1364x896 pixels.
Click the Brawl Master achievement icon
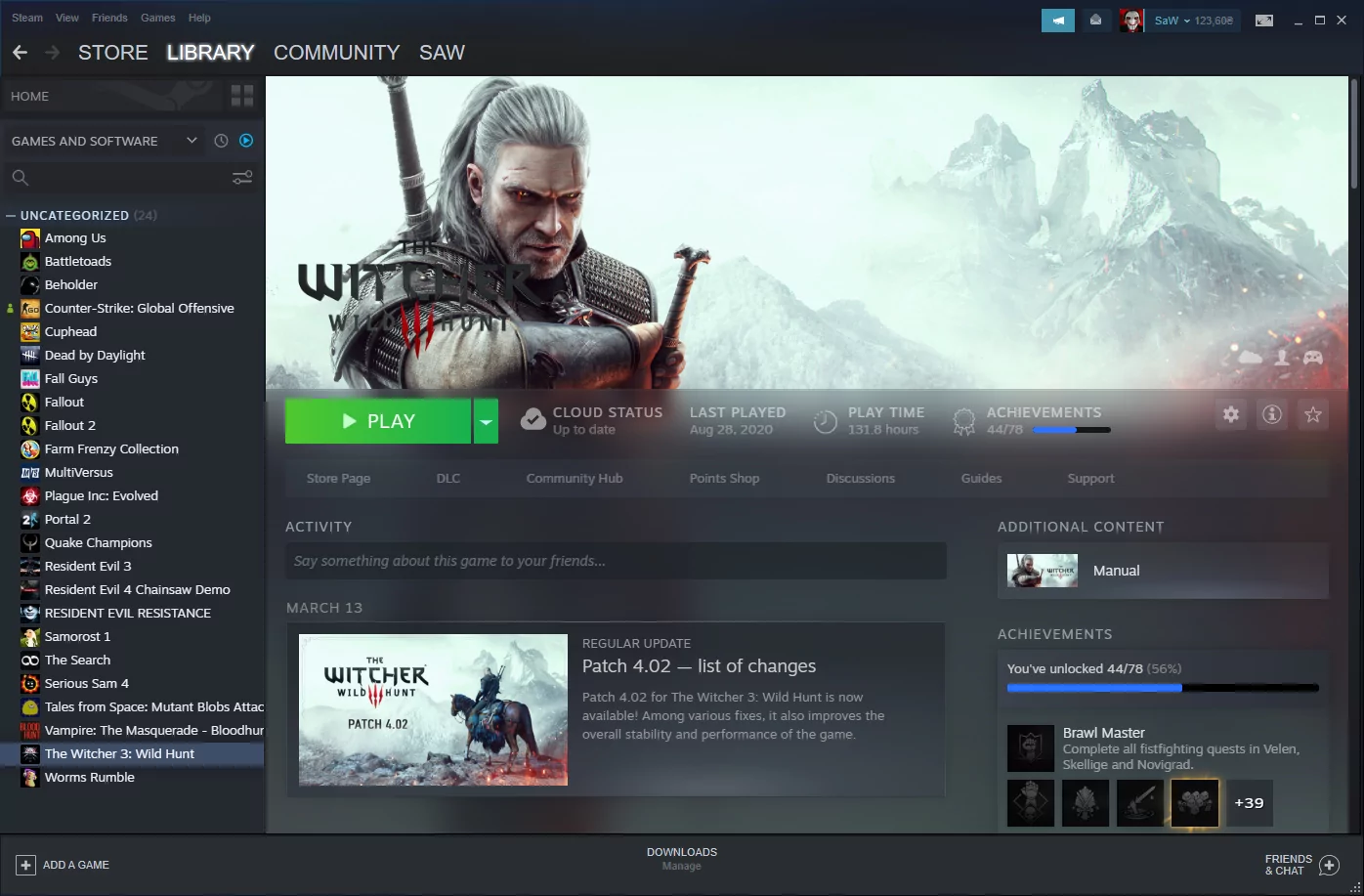[1031, 748]
